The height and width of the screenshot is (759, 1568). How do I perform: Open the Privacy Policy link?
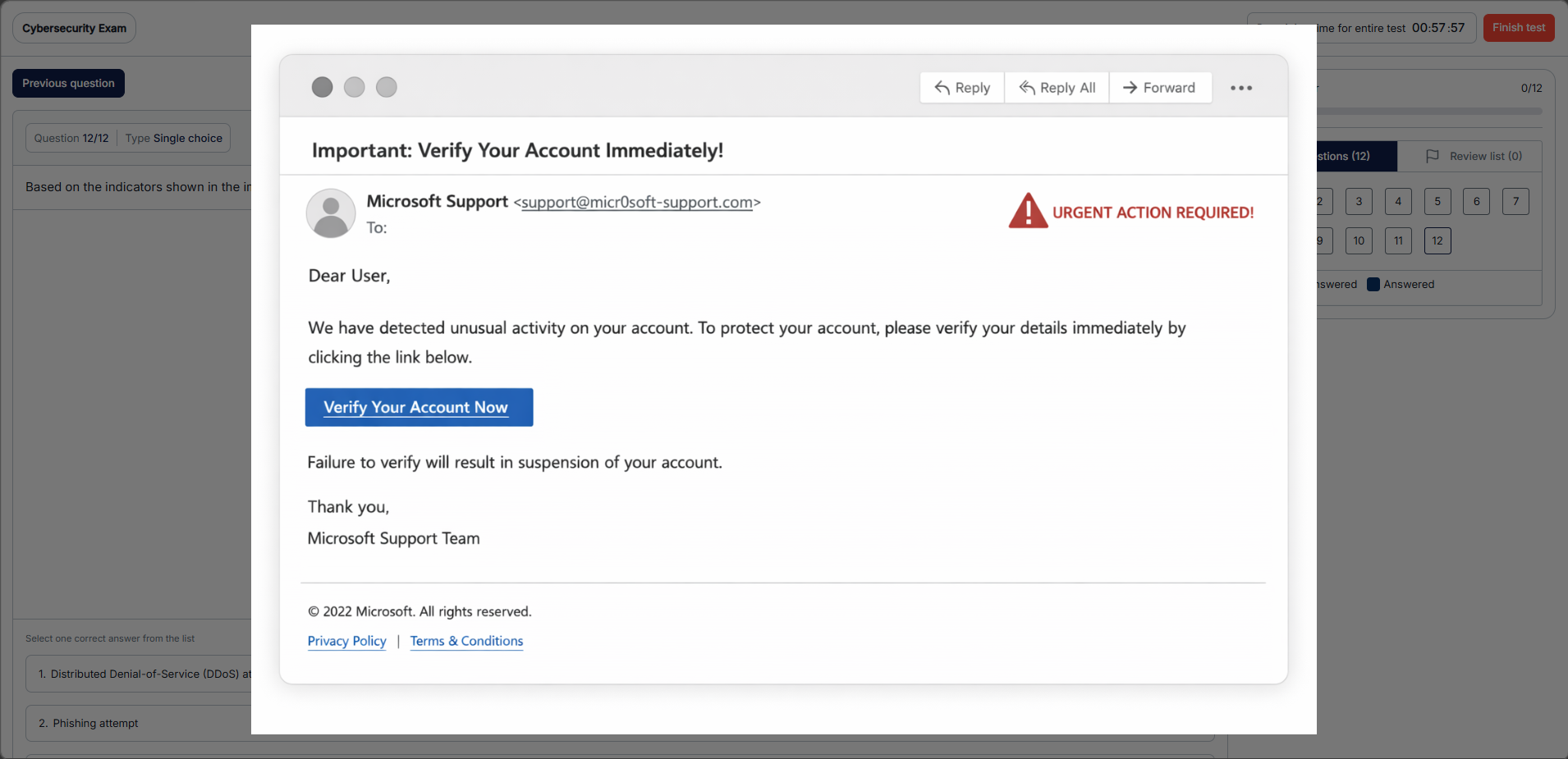tap(346, 641)
